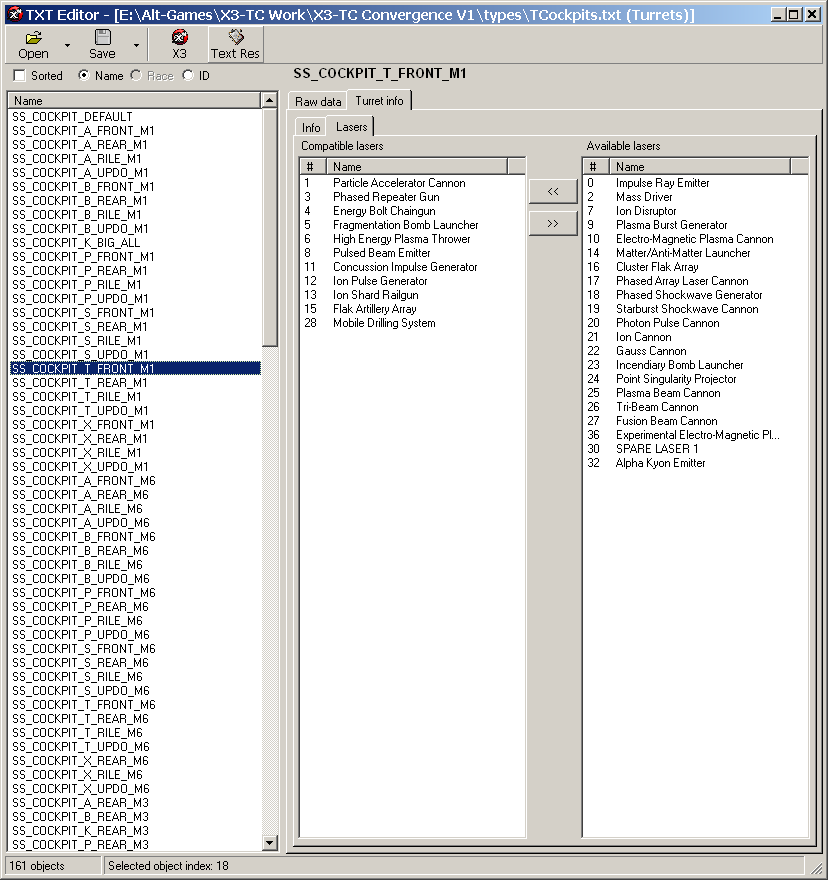
Task: Open the Info sub-tab
Action: (311, 128)
